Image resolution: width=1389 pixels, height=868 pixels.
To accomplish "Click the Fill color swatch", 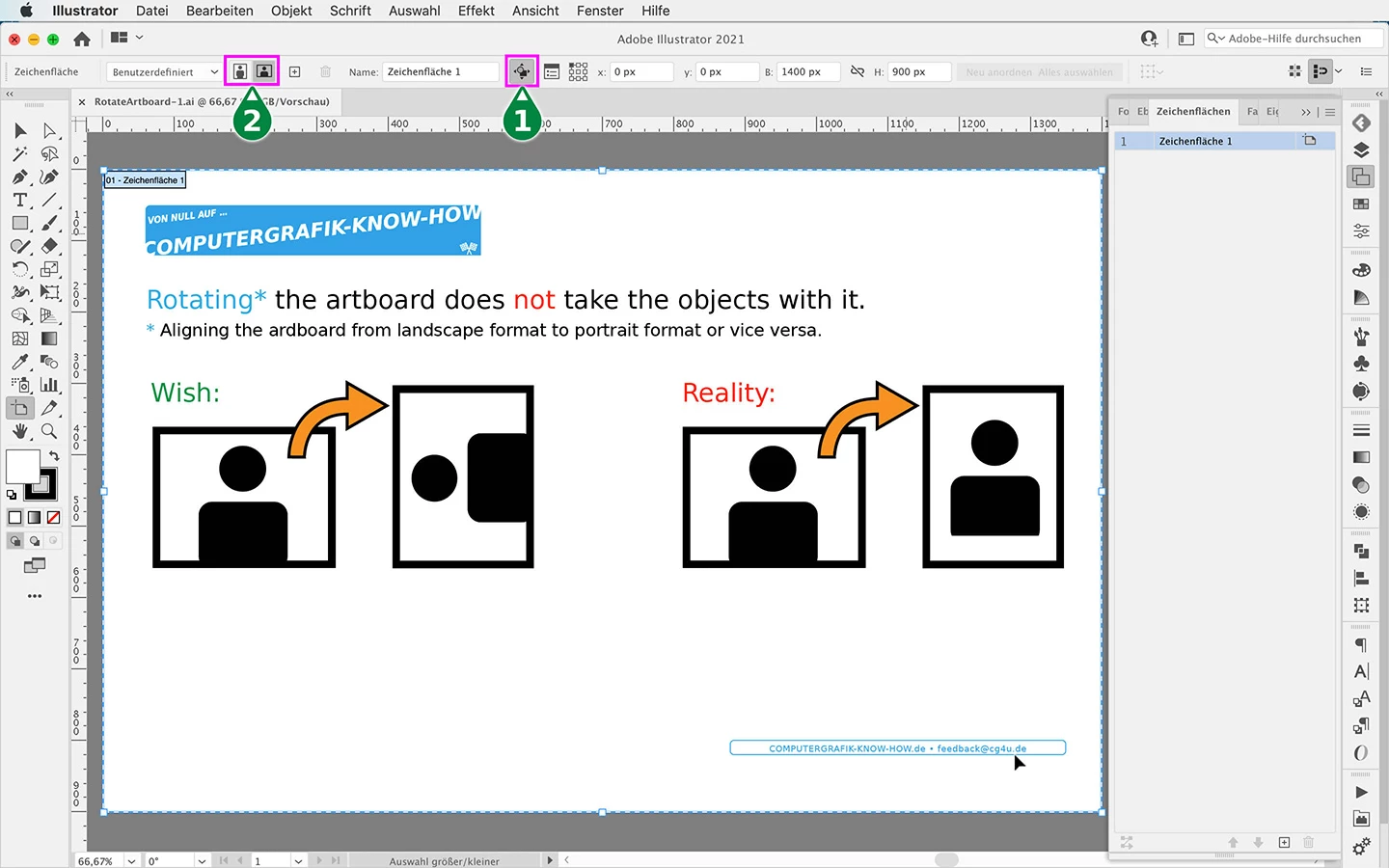I will point(22,467).
